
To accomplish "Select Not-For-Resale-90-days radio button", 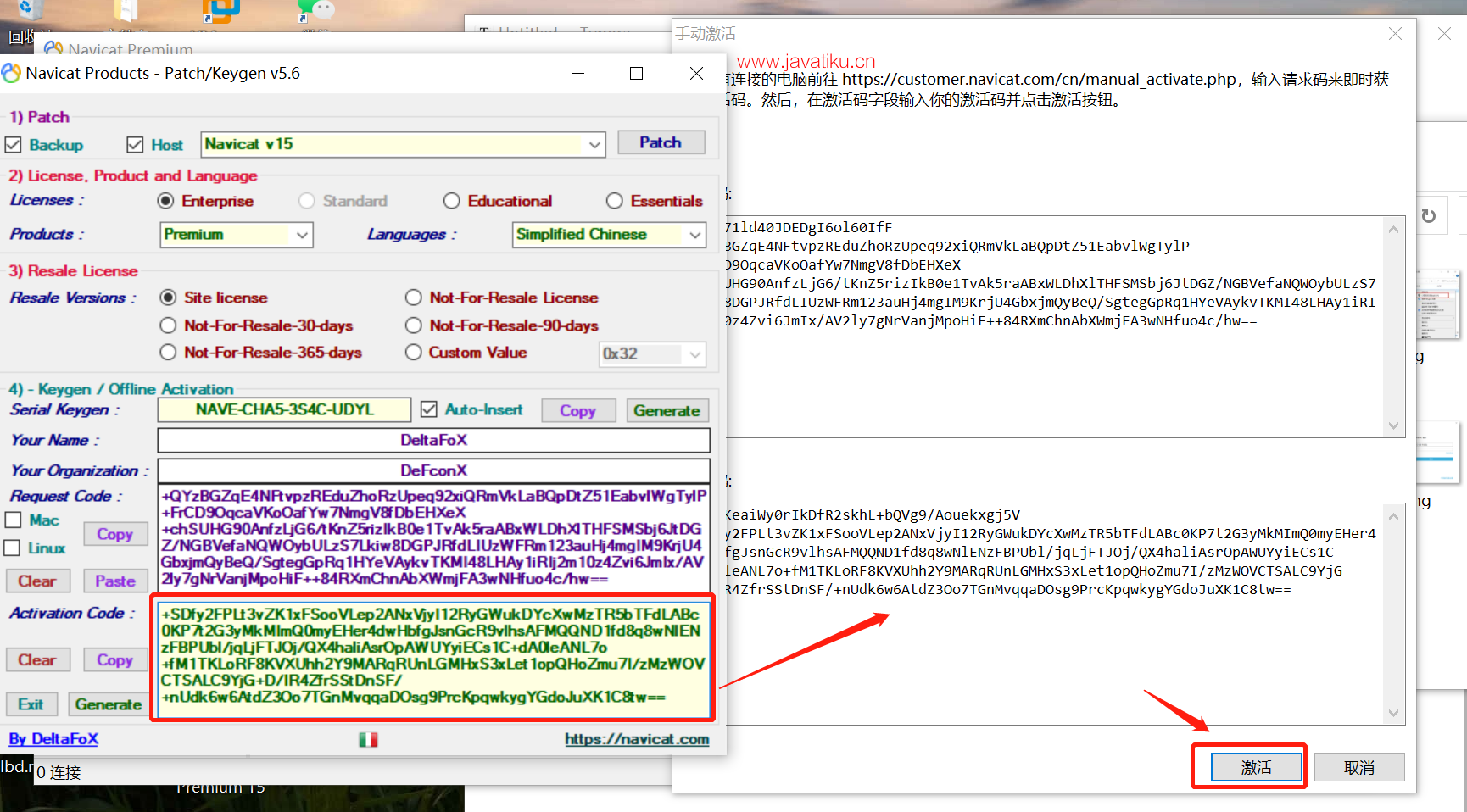I will coord(414,325).
